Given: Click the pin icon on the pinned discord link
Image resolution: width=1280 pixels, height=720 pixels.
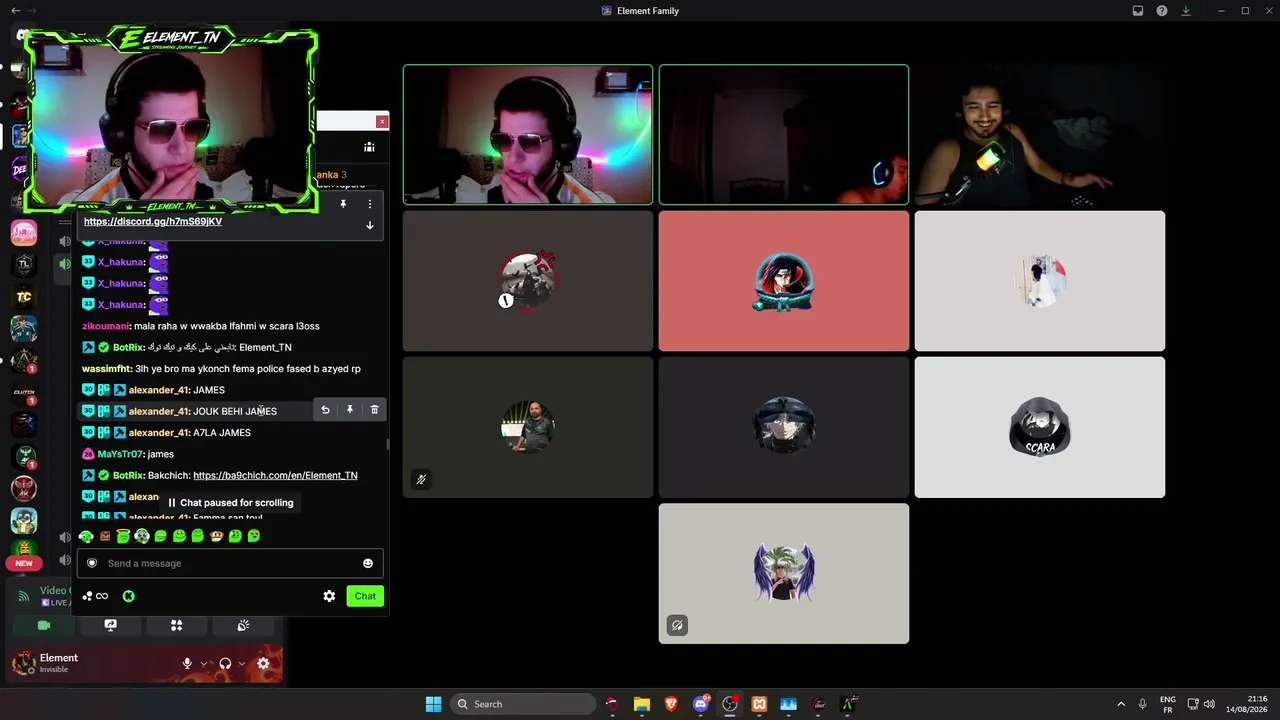Looking at the screenshot, I should pos(343,204).
